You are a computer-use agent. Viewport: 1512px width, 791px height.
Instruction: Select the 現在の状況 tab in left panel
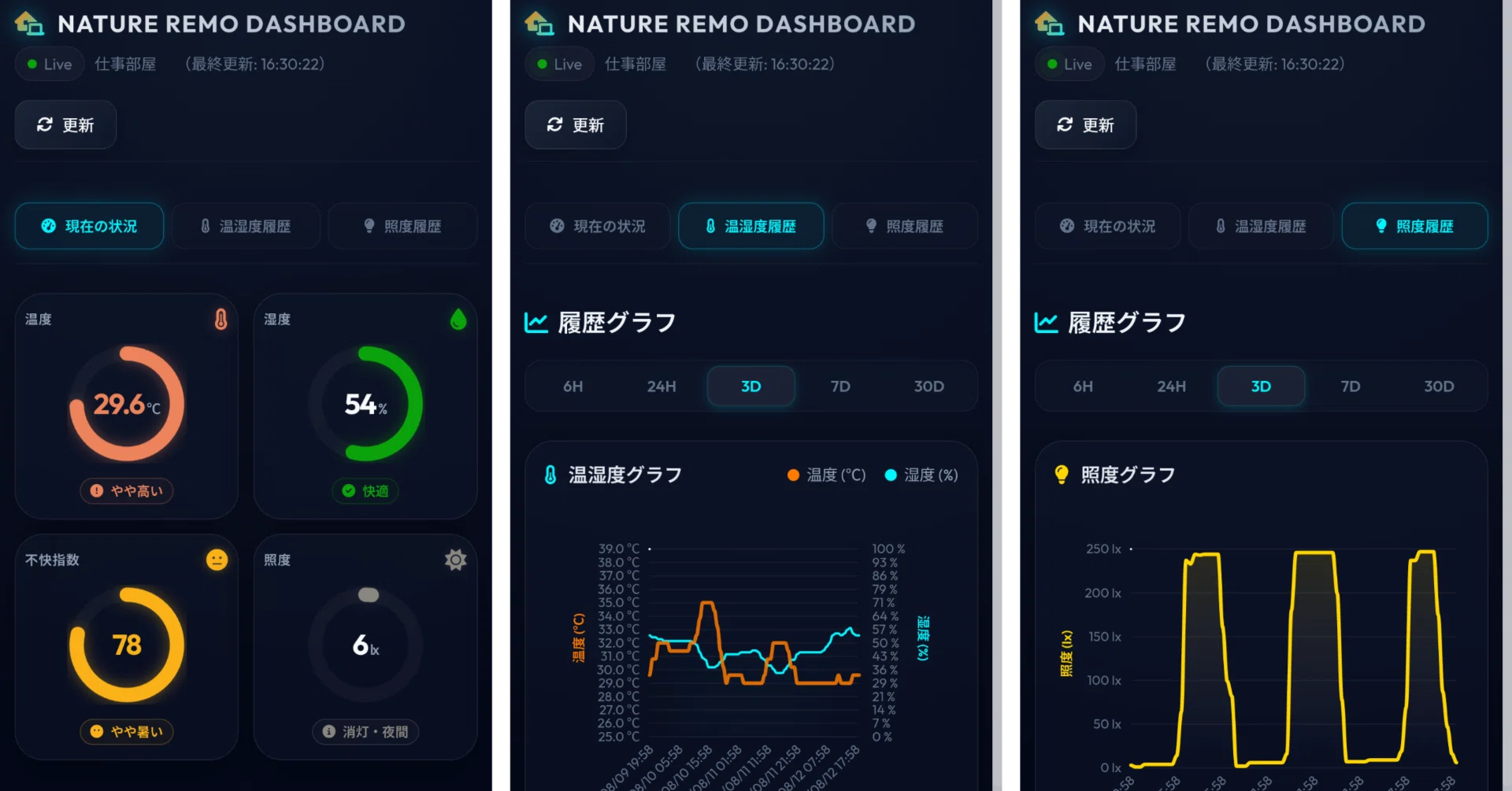point(89,226)
